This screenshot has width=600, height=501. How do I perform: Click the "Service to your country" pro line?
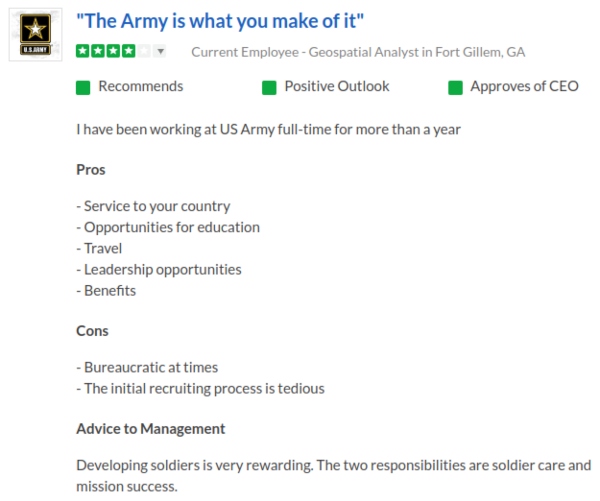[153, 207]
